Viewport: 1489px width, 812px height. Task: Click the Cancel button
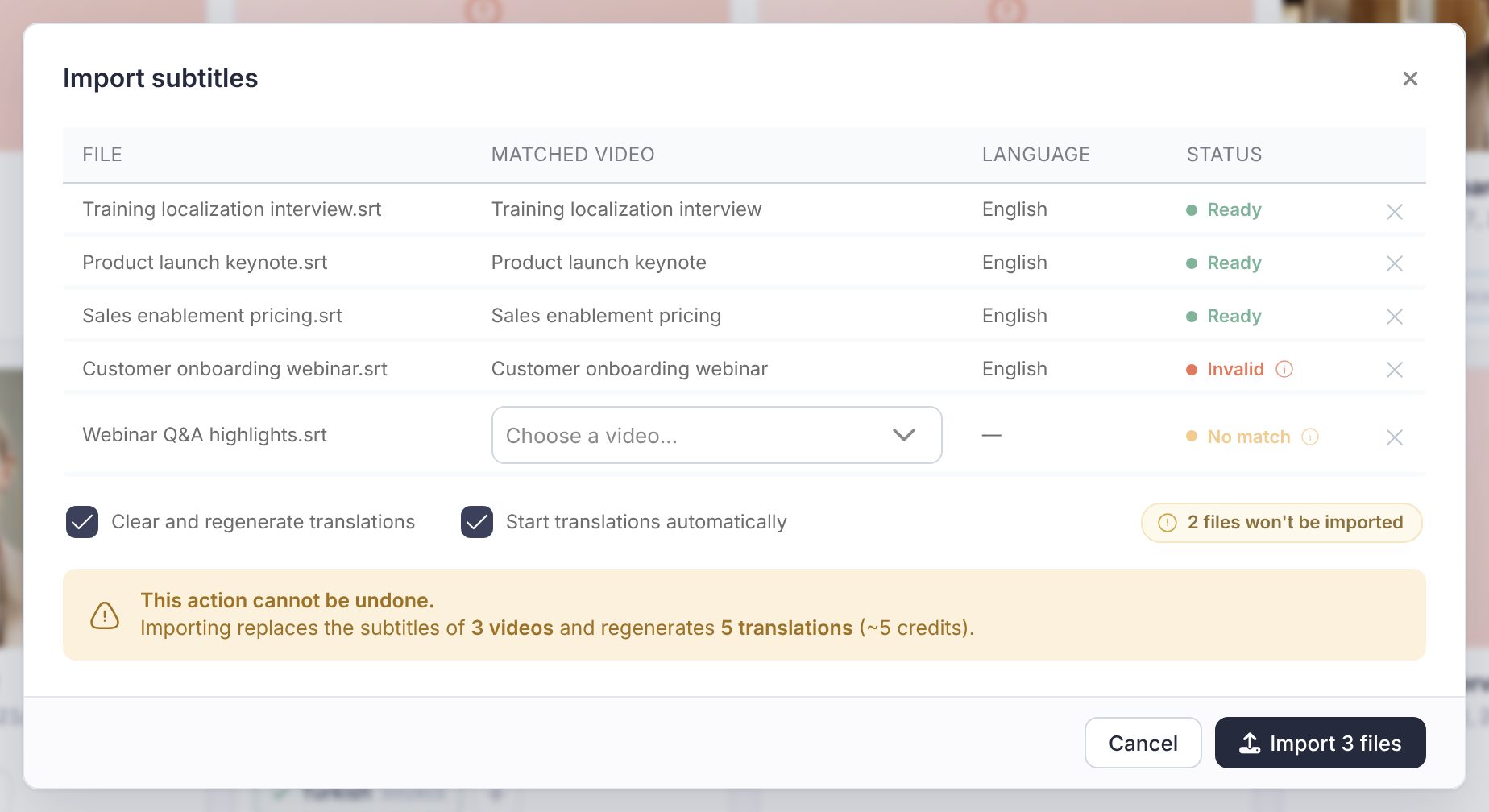pyautogui.click(x=1143, y=743)
